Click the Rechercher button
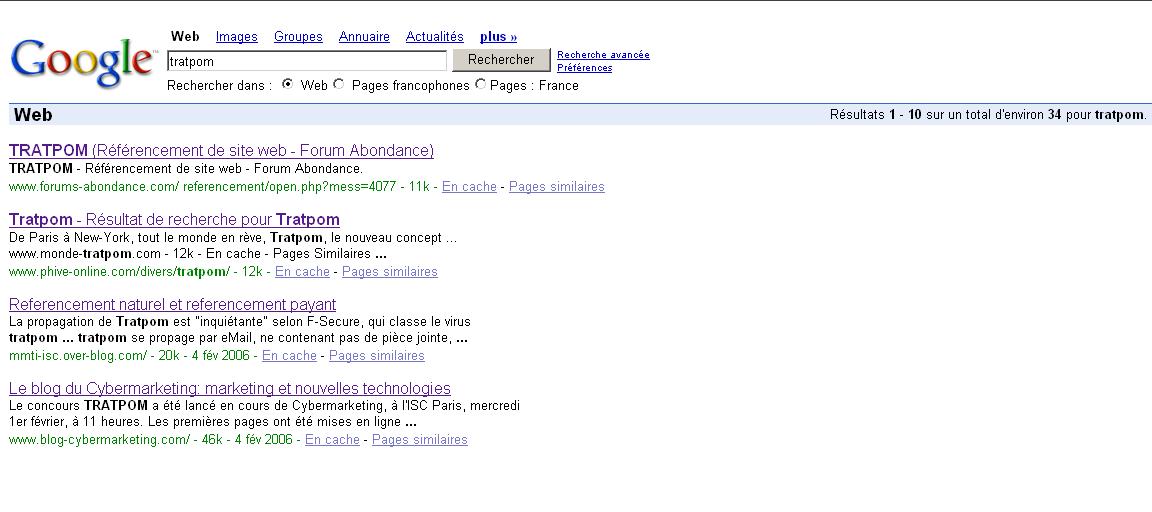 click(x=501, y=60)
